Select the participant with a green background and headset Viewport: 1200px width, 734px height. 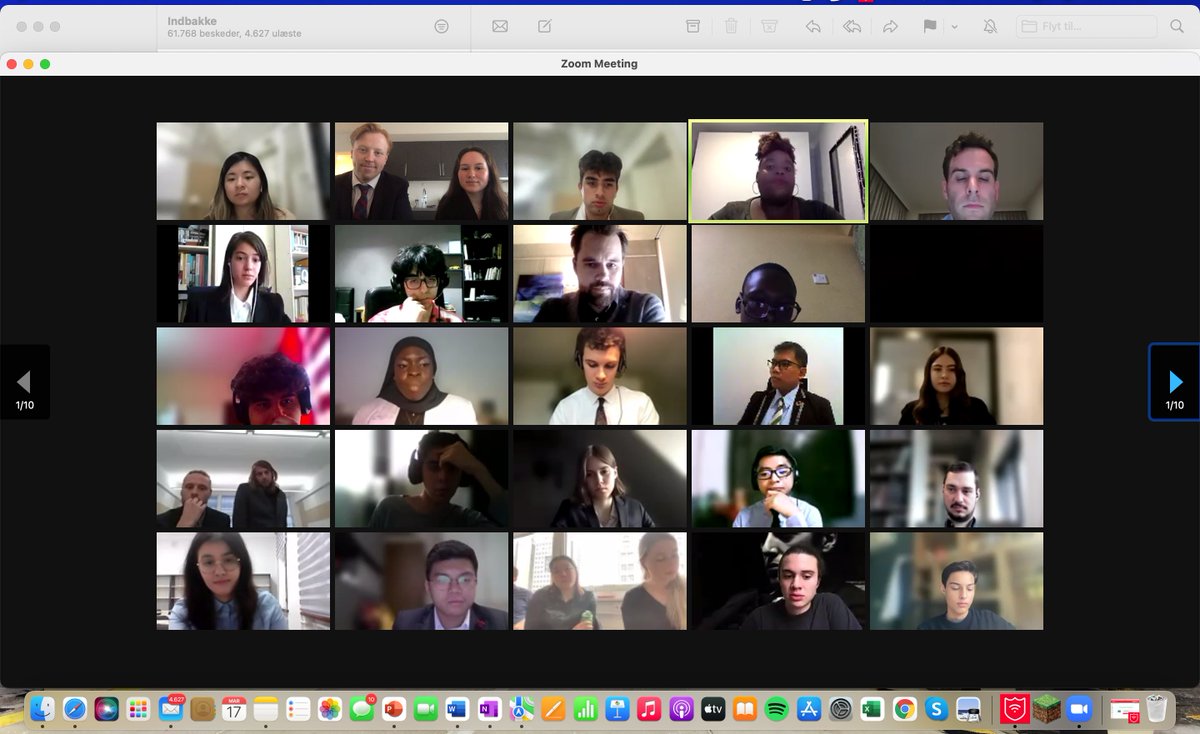click(778, 479)
